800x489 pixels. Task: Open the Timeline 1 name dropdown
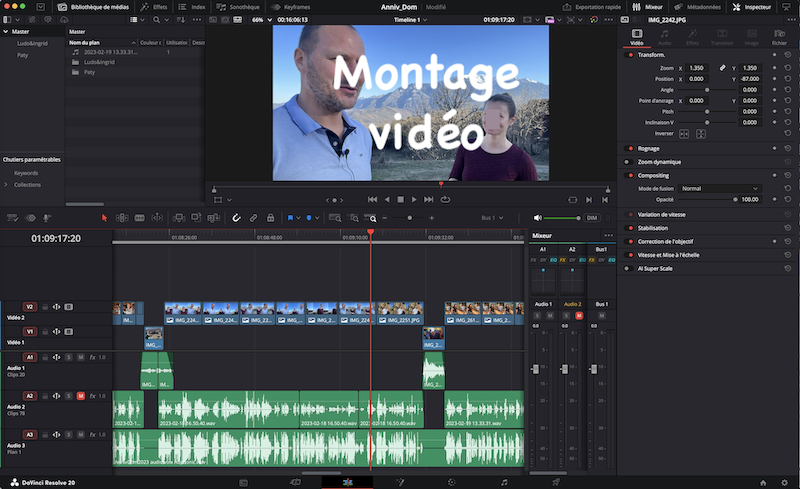(410, 20)
